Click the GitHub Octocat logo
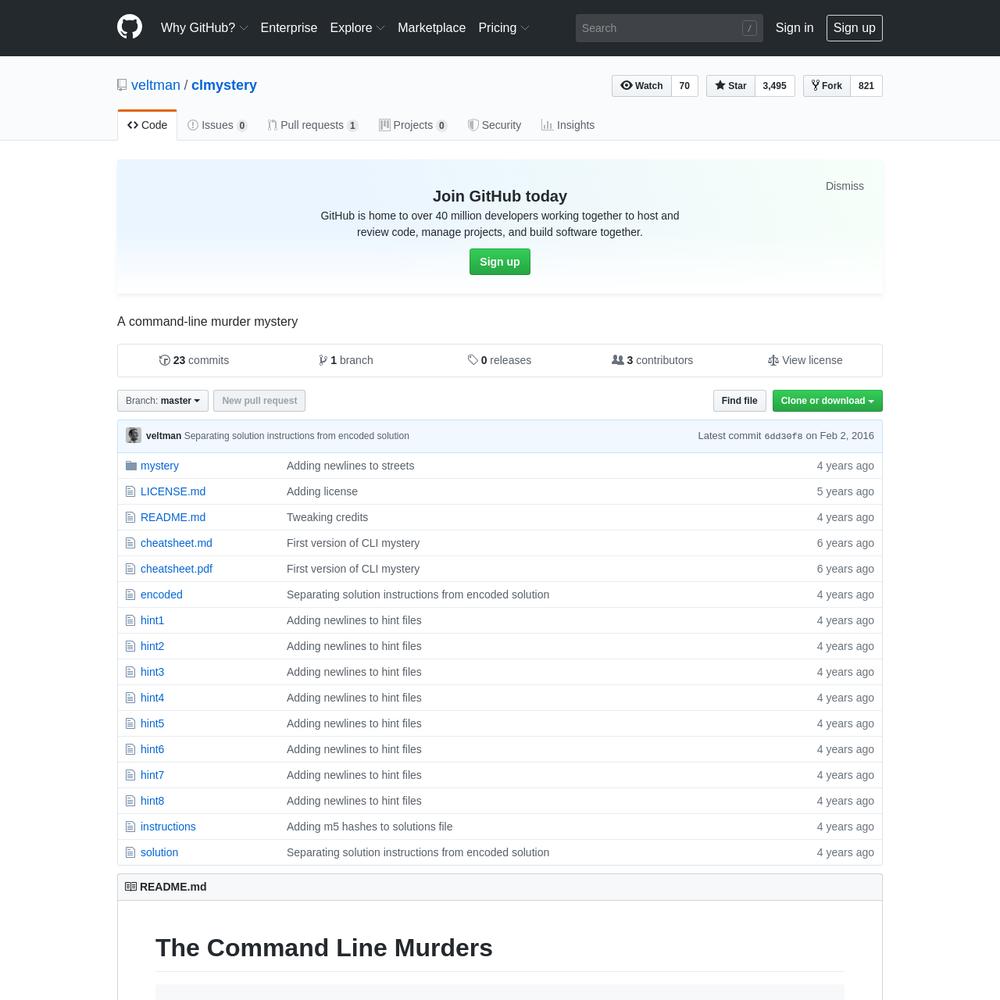This screenshot has width=1000, height=1000. click(129, 27)
